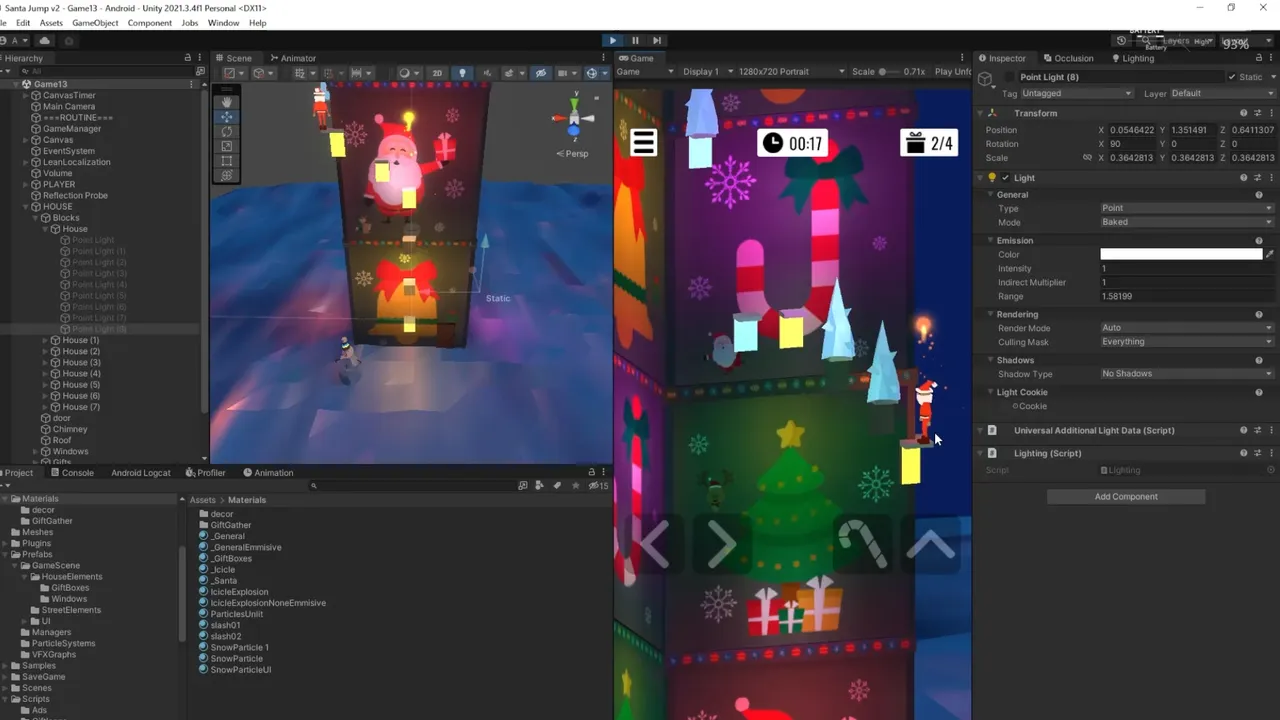Click the Pause button in Unity toolbar
The width and height of the screenshot is (1280, 720).
[635, 40]
